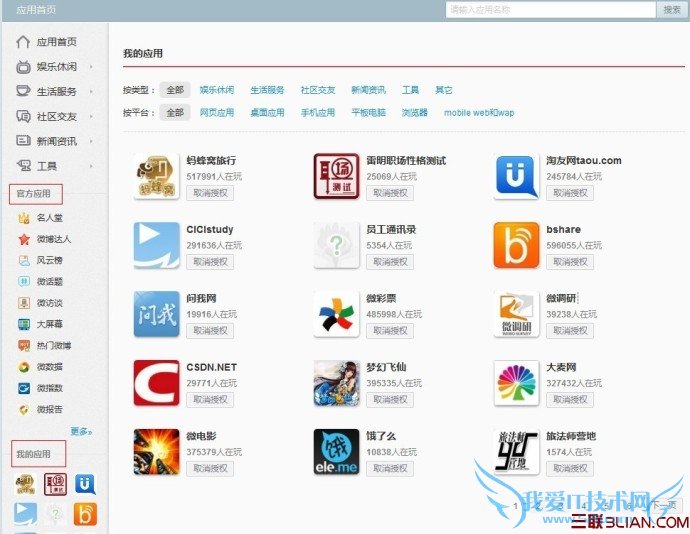Expand the 新闻资讯 sidebar category arrow
The height and width of the screenshot is (534, 690).
[91, 141]
